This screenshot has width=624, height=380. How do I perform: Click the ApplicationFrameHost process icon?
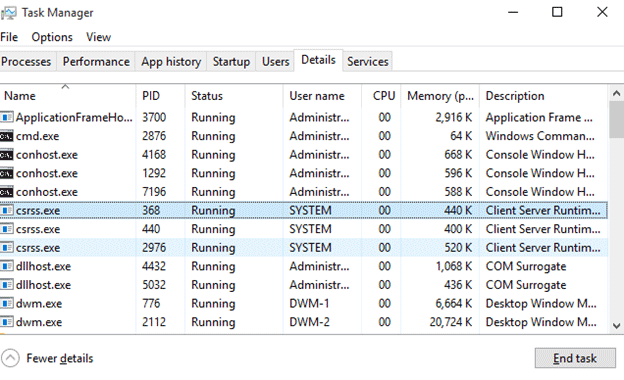coord(7,117)
